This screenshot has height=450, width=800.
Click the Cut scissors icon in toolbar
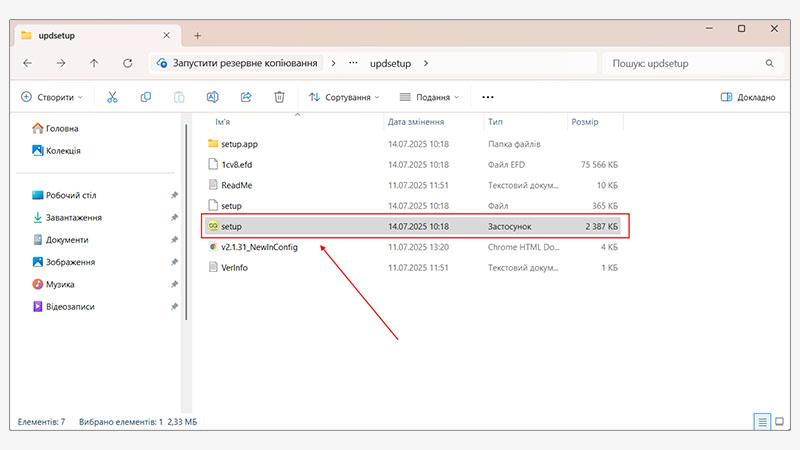point(112,97)
